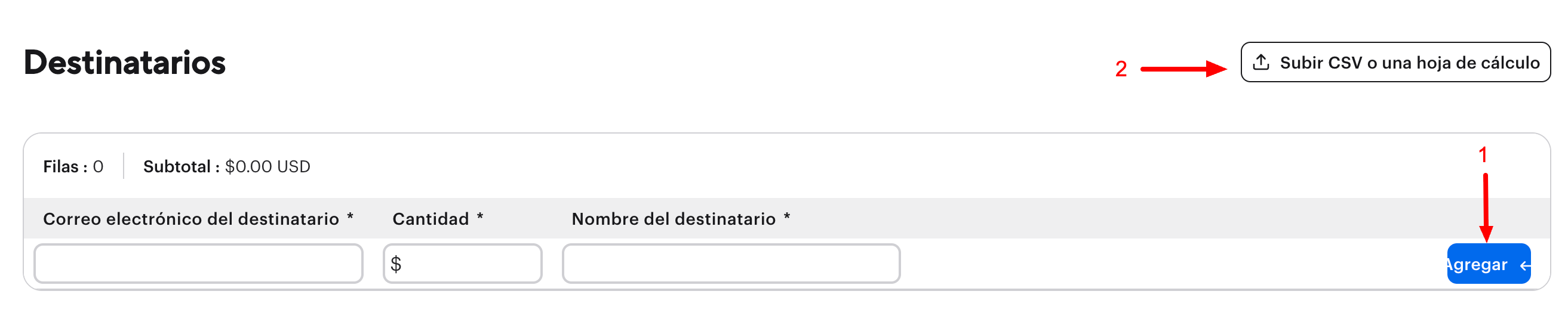Click the upload icon beside Subir CSV
This screenshot has height=316, width=1568.
[1261, 63]
